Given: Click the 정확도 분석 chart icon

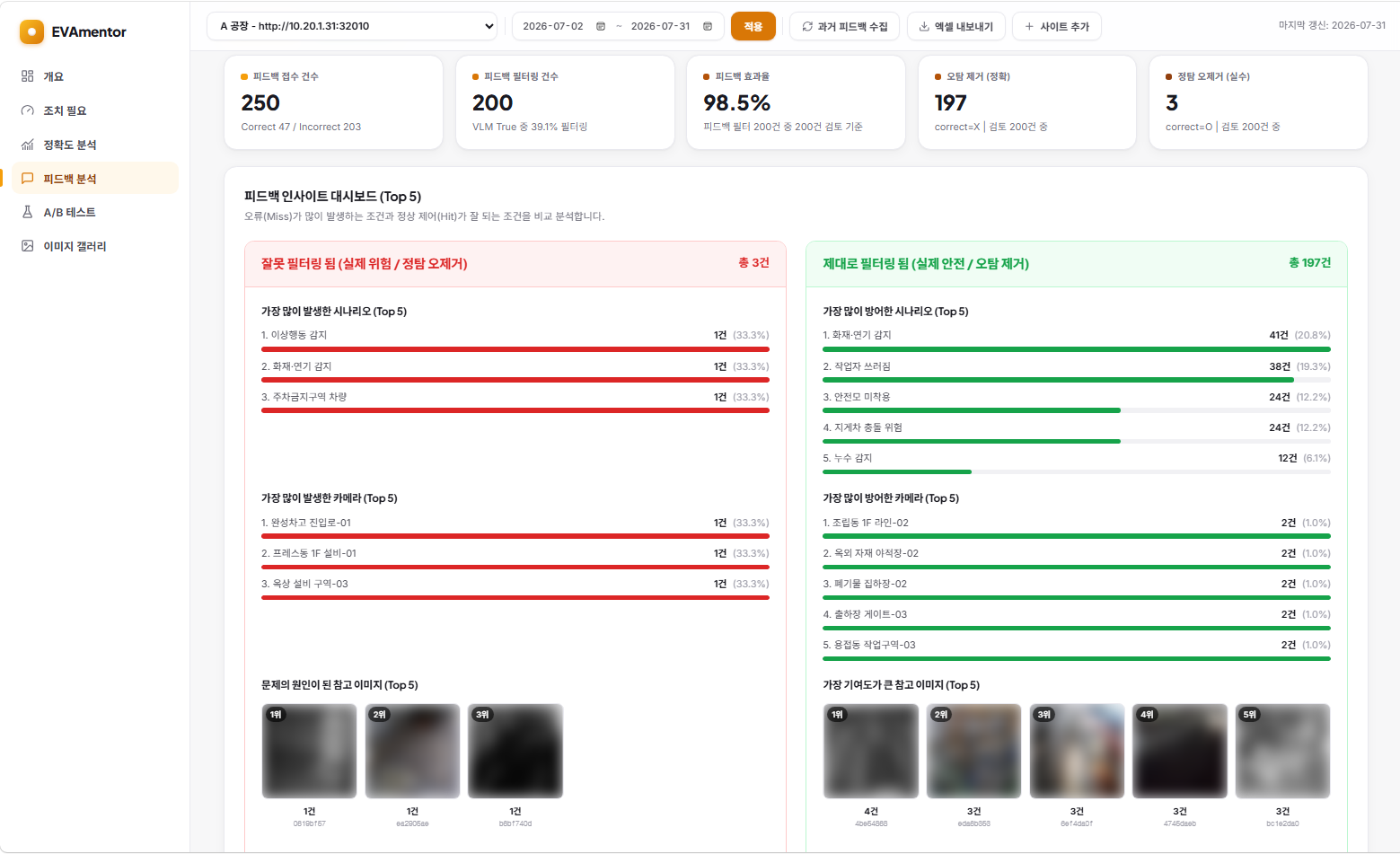Looking at the screenshot, I should point(28,145).
